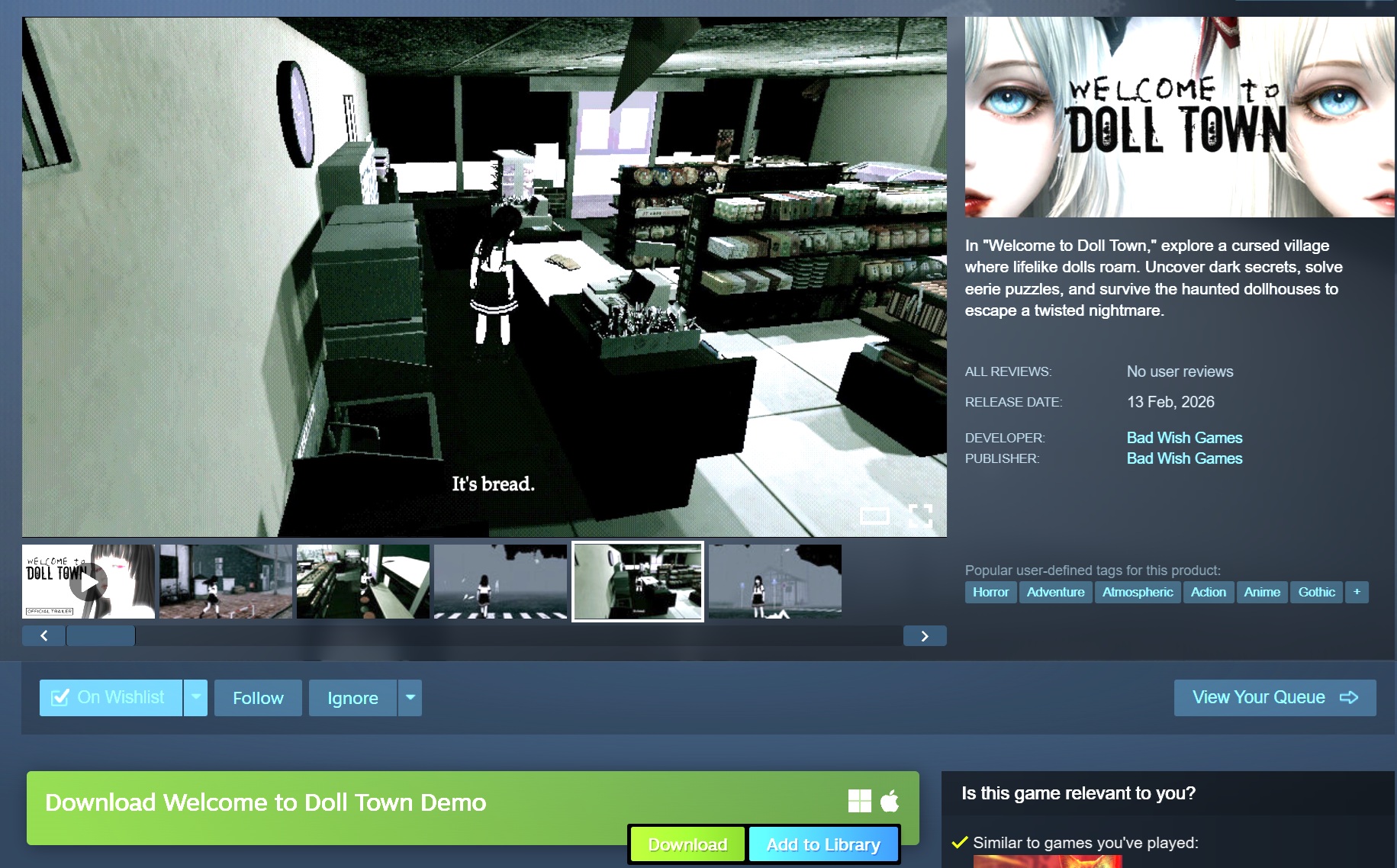Viewport: 1397px width, 868px height.
Task: Click the Windows platform icon
Action: click(860, 801)
